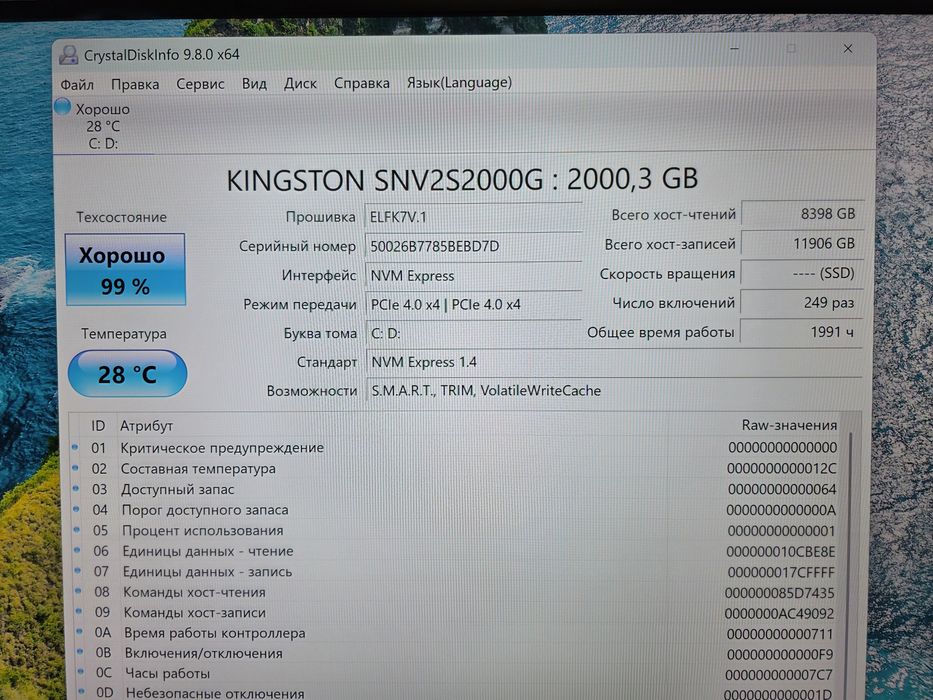Click the total host writes value 11906 GB
933x700 pixels.
(x=801, y=243)
